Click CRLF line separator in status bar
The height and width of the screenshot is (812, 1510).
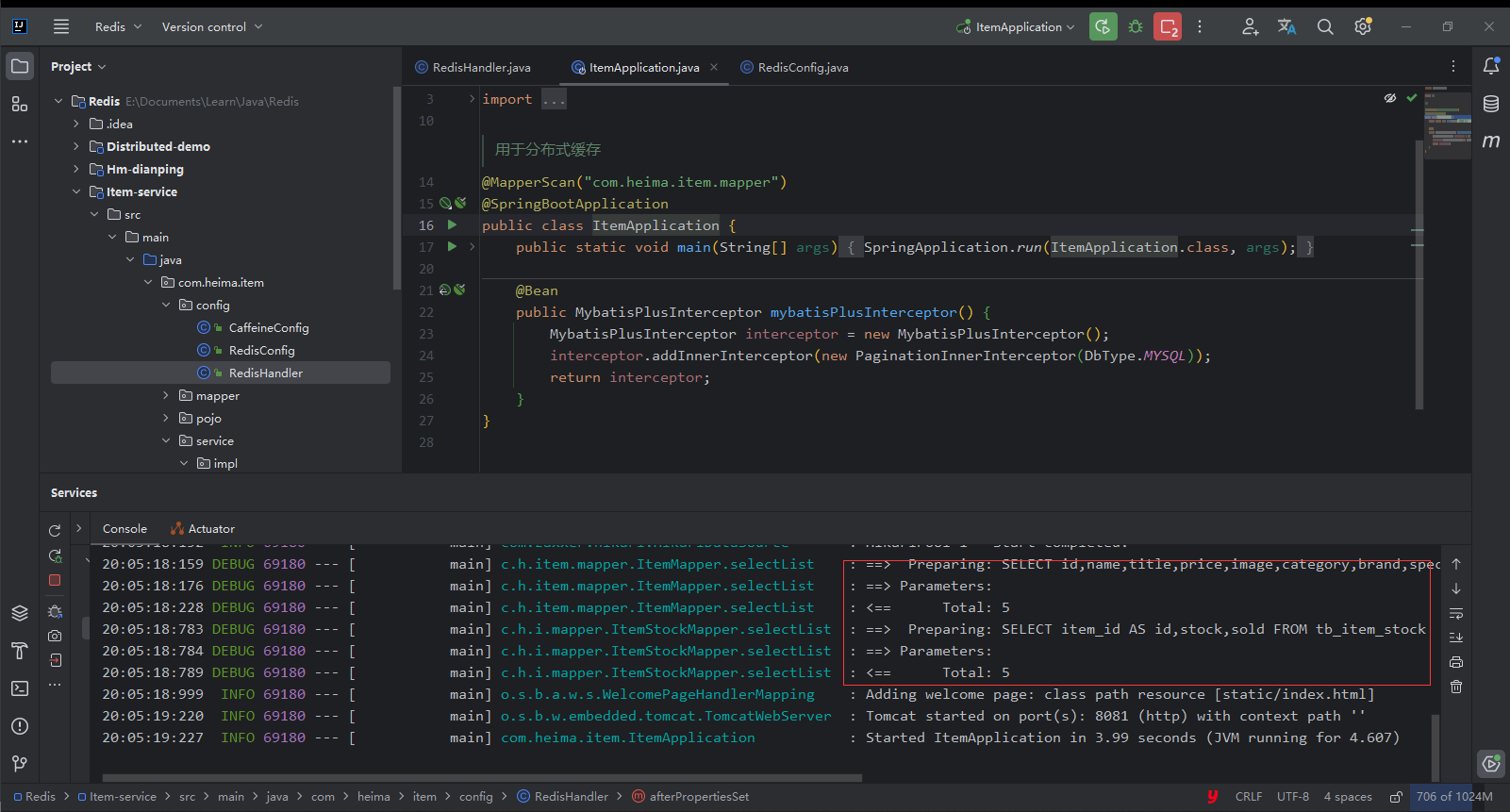coord(1249,797)
